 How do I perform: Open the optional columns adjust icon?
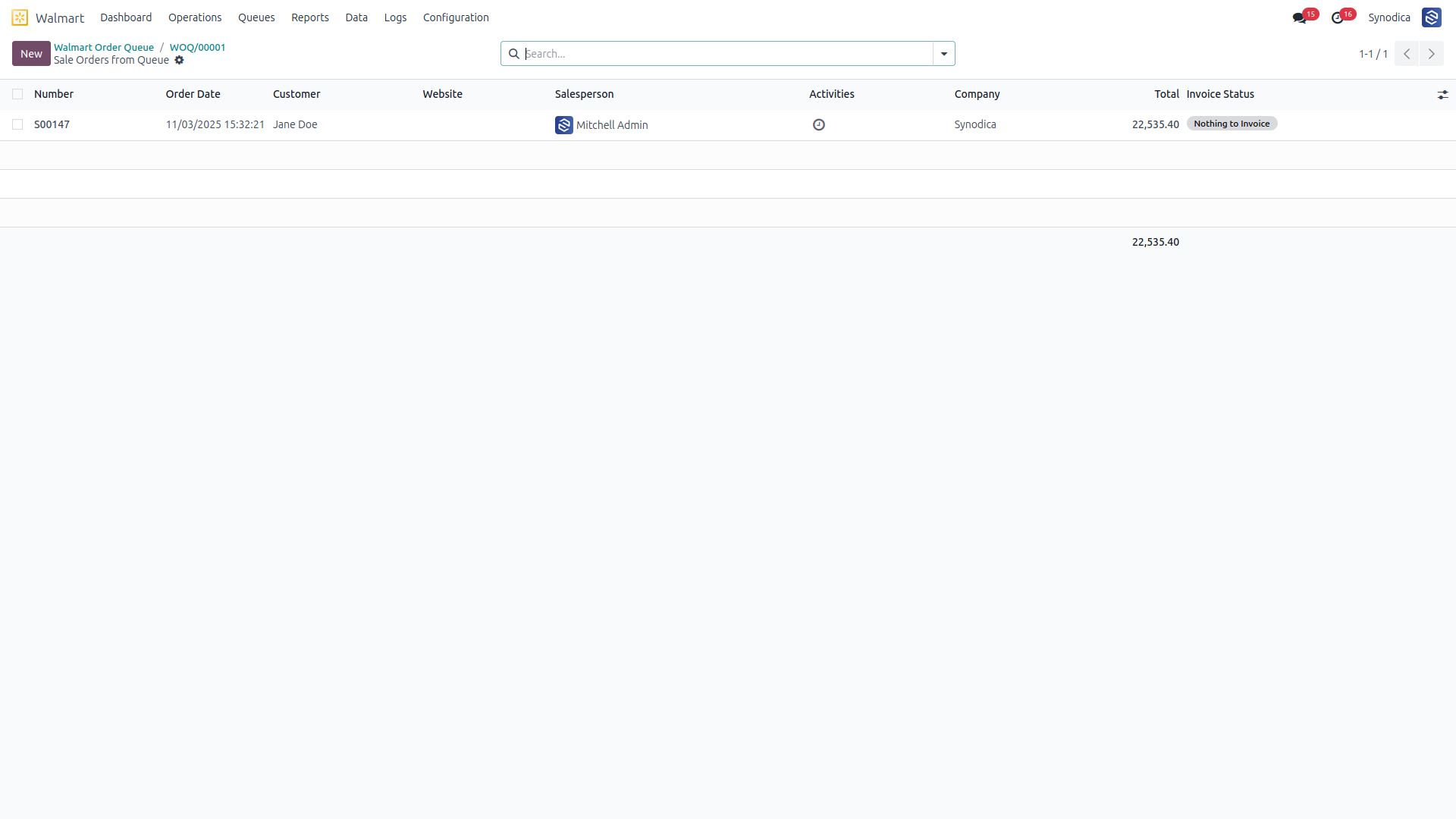[1442, 95]
